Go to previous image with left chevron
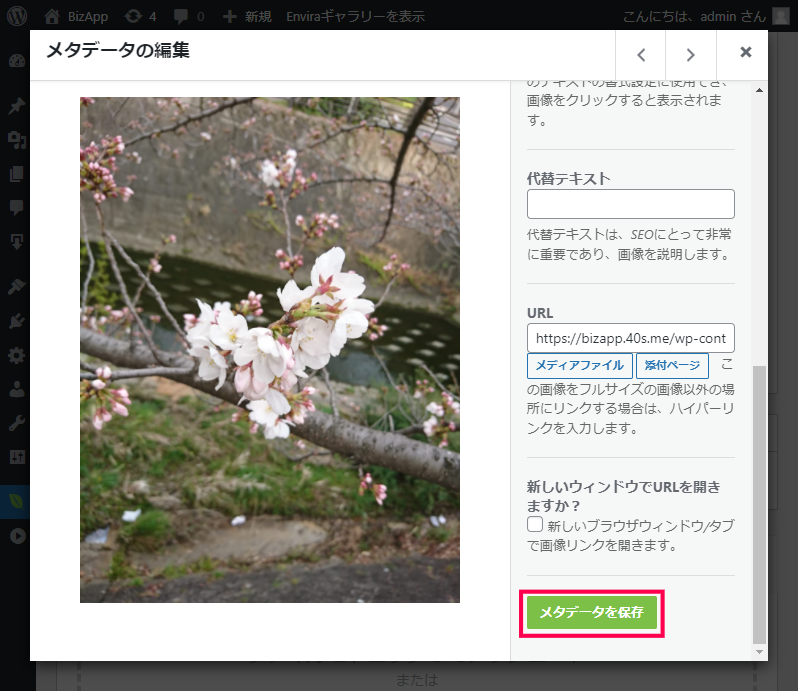The image size is (800, 691). coord(641,55)
